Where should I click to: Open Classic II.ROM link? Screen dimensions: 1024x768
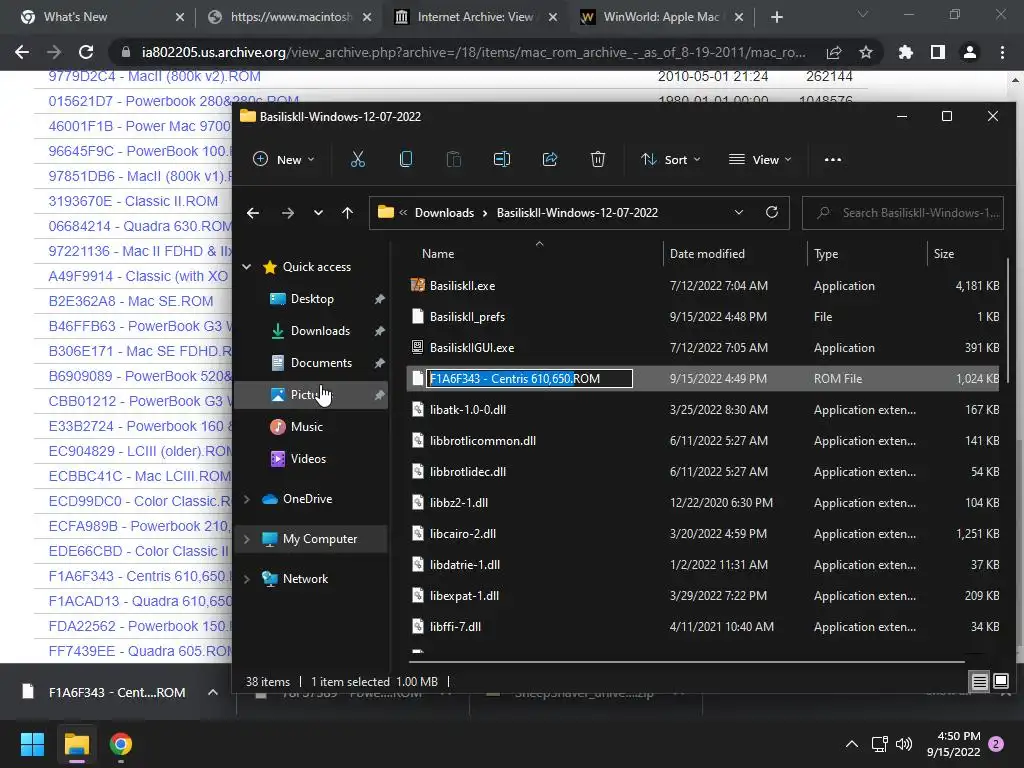pos(133,201)
